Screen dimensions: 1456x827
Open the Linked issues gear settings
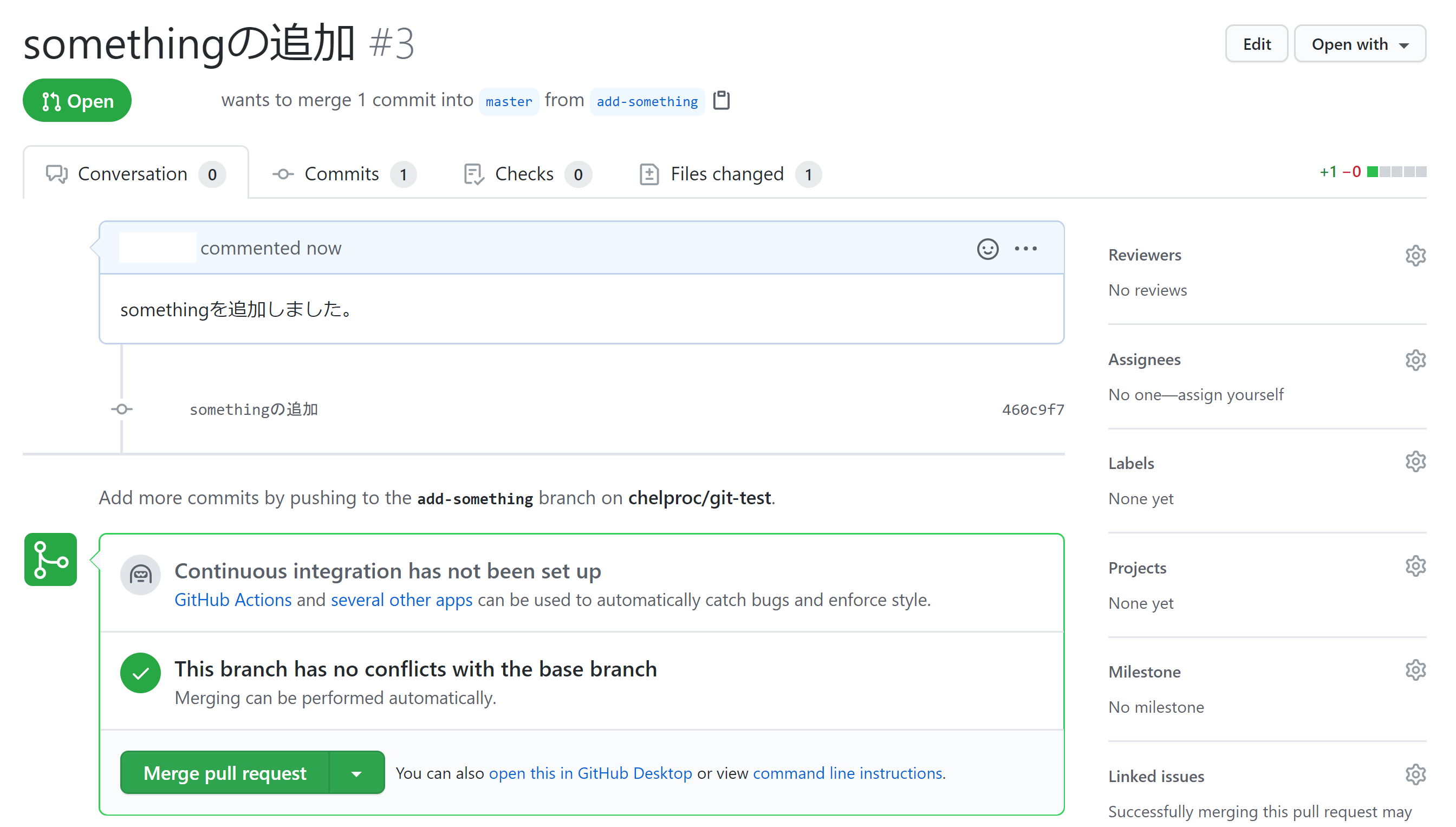(x=1415, y=775)
